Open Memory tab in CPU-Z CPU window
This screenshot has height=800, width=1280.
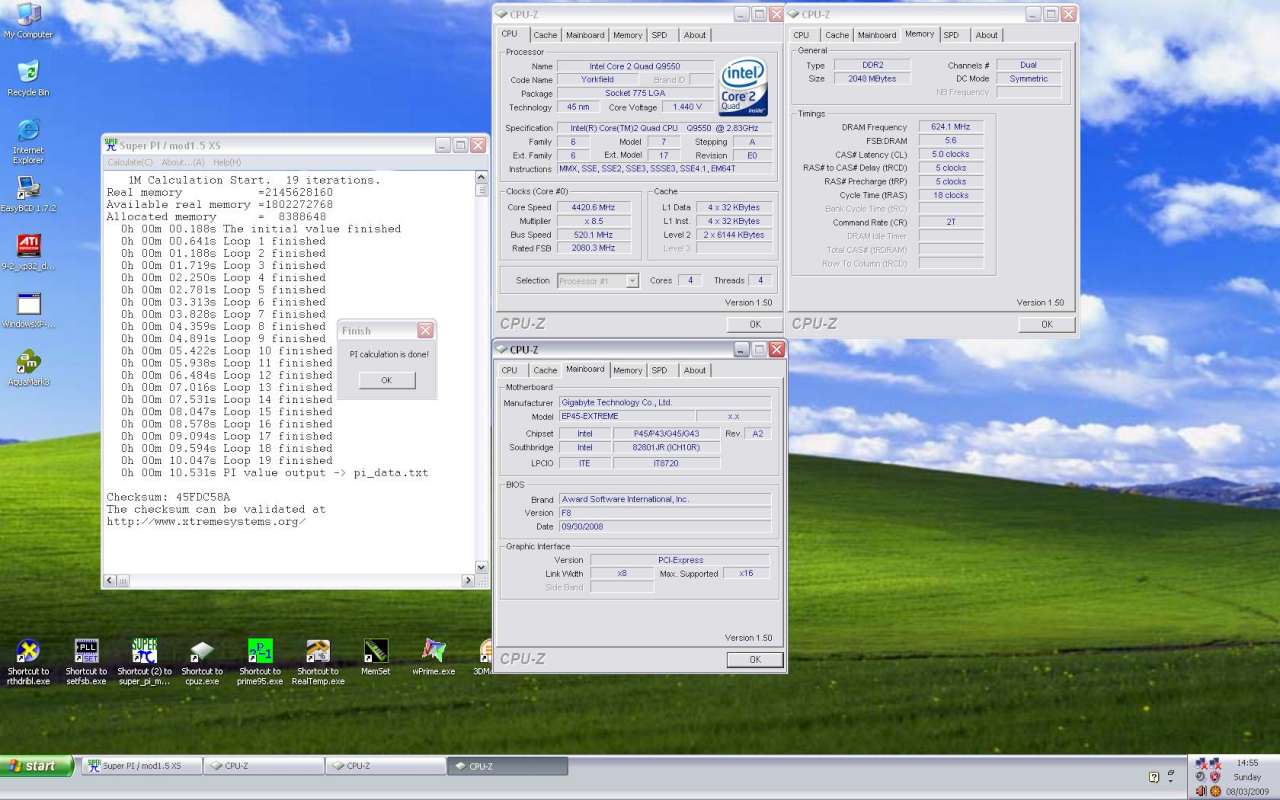[628, 35]
